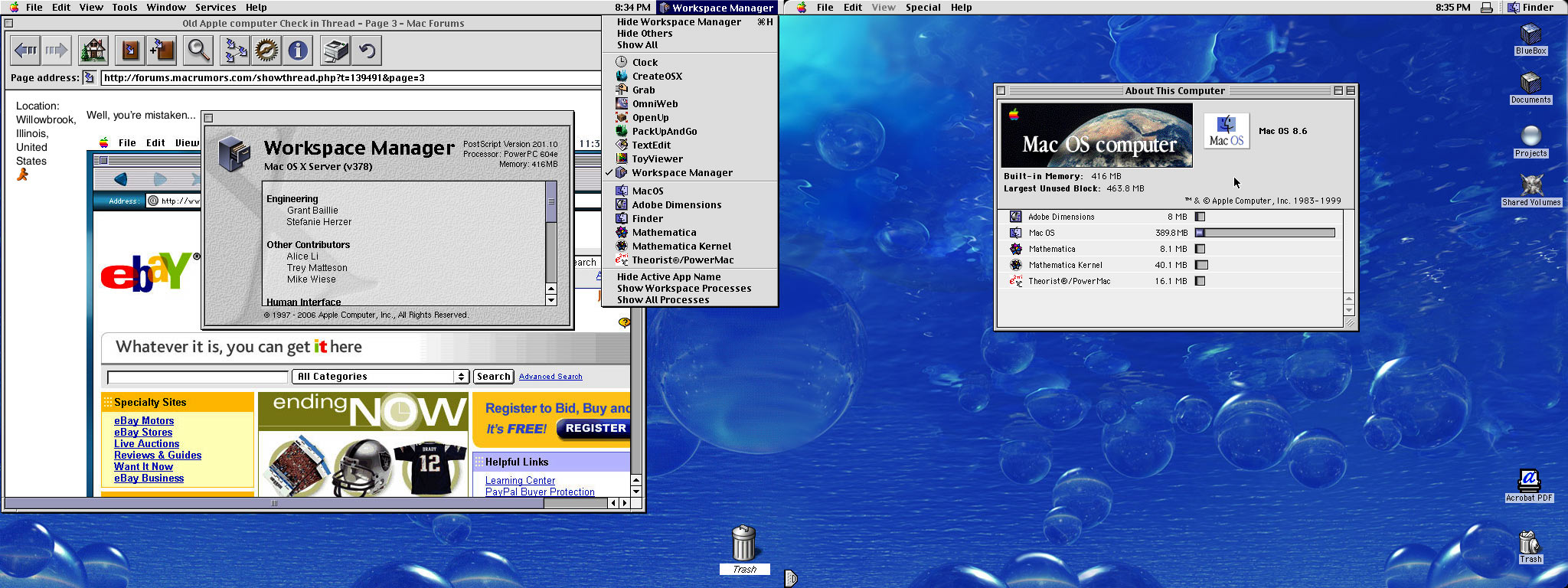Click the Mac OS logo in About This Computer

[x=1227, y=130]
